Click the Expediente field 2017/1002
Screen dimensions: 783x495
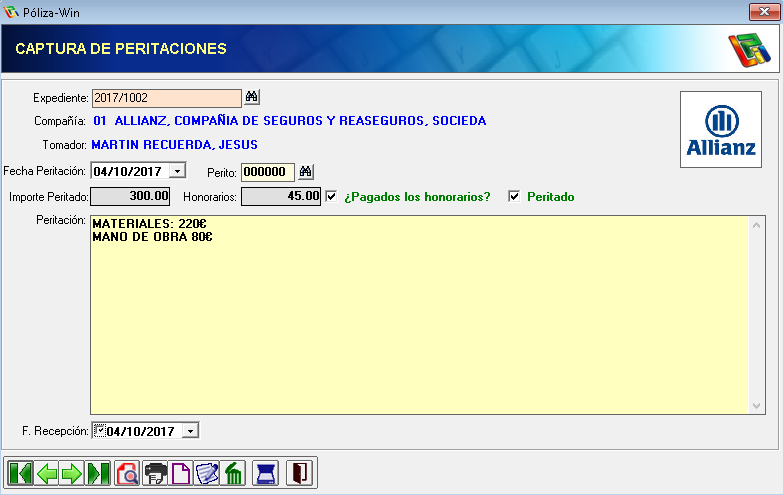click(x=167, y=98)
